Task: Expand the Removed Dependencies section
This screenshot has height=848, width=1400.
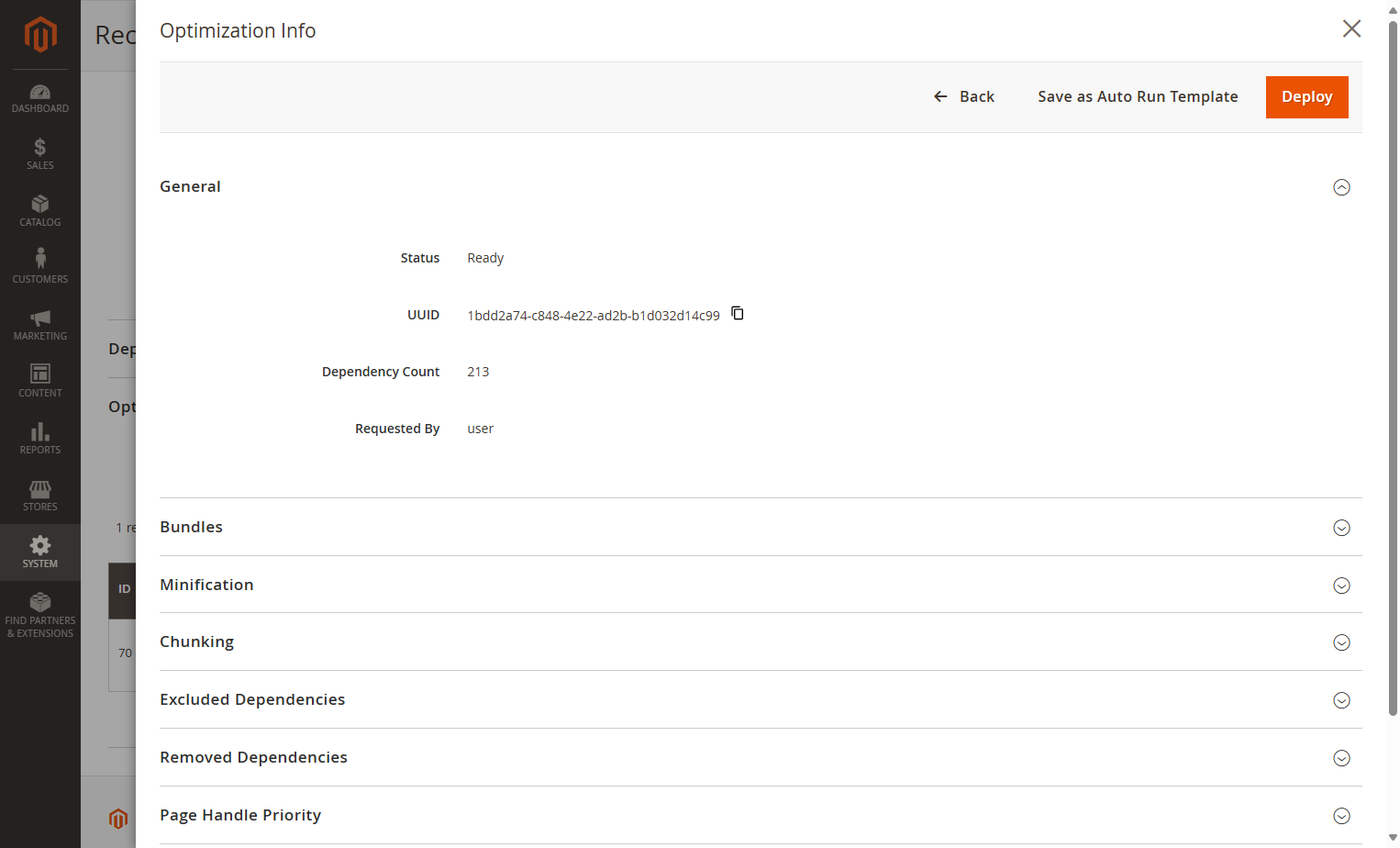Action: pyautogui.click(x=1341, y=758)
